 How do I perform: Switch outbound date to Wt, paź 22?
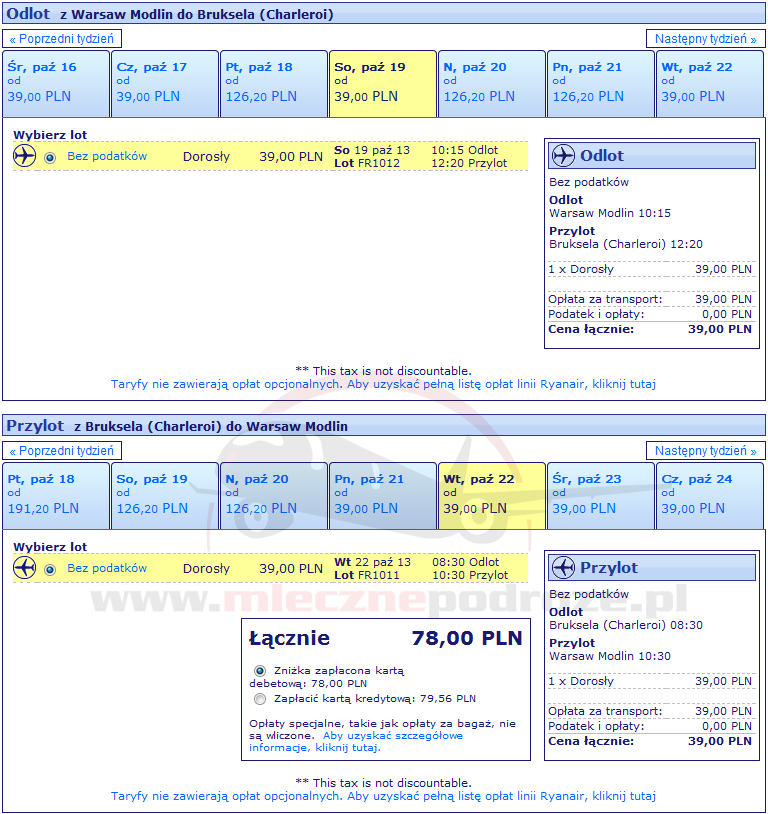click(710, 83)
